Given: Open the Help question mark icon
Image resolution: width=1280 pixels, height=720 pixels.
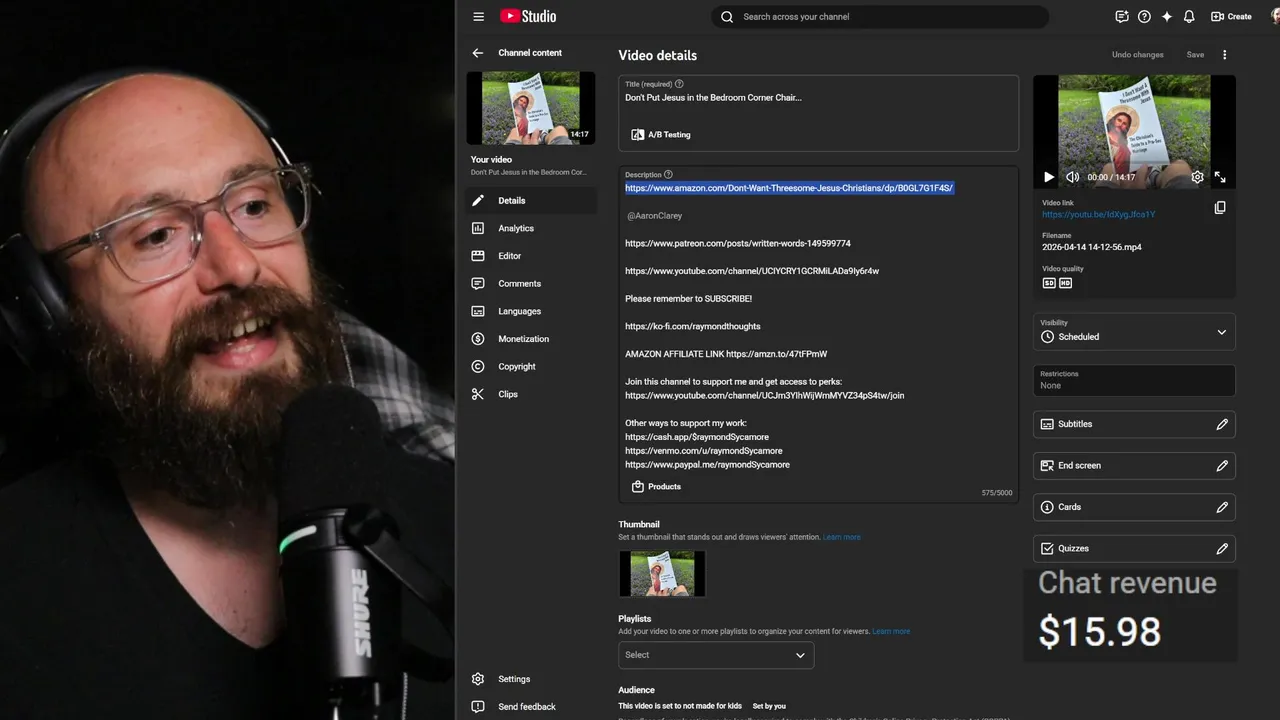Looking at the screenshot, I should tap(1144, 17).
